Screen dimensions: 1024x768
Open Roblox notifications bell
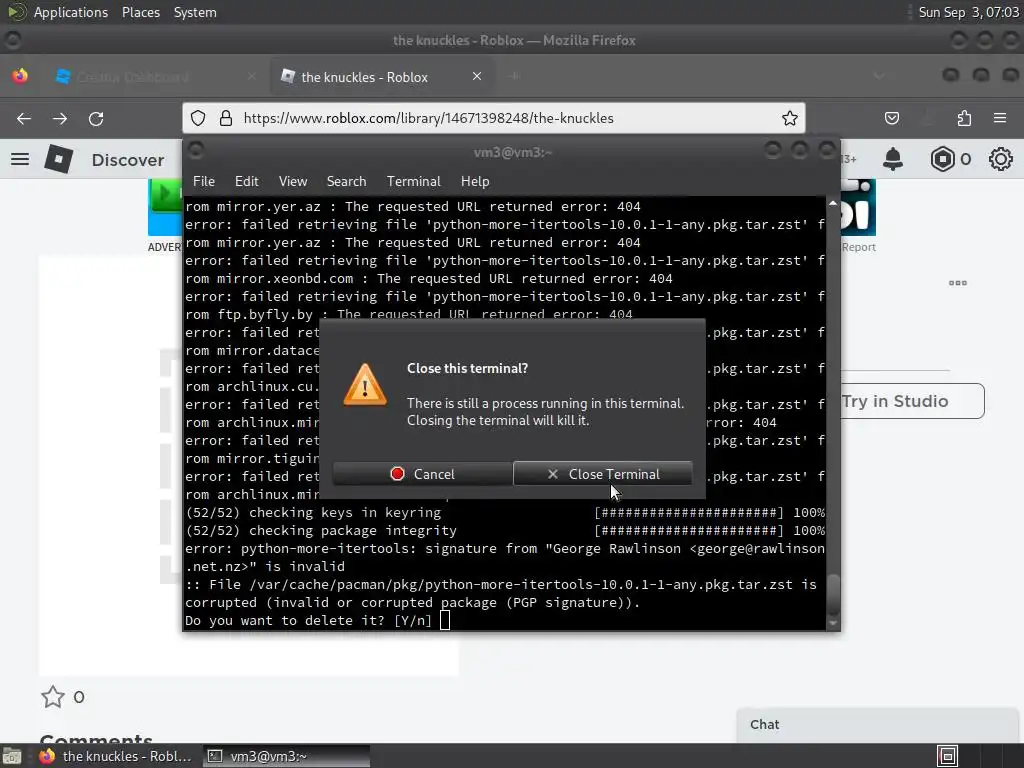point(893,159)
